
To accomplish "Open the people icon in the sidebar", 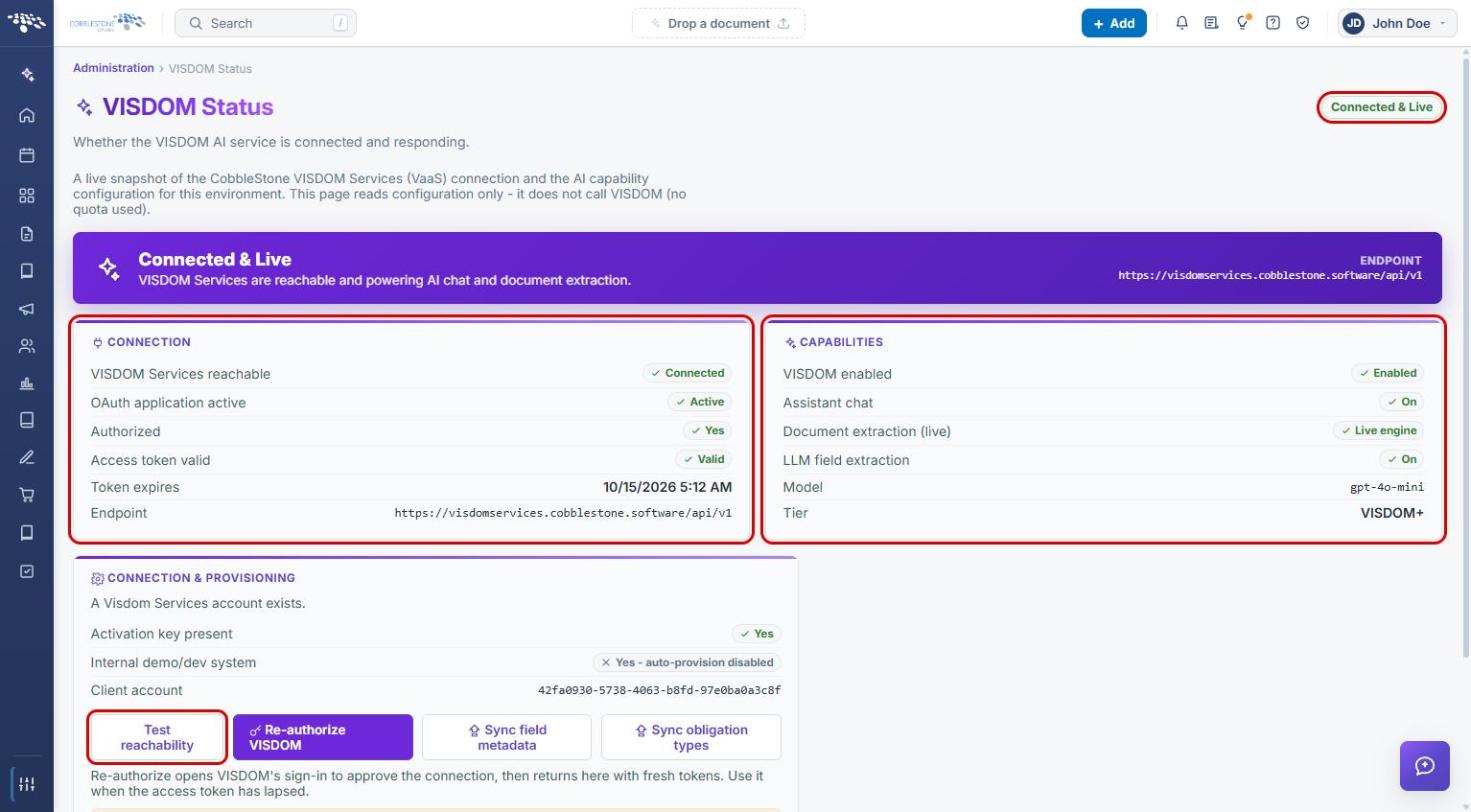I will click(27, 347).
